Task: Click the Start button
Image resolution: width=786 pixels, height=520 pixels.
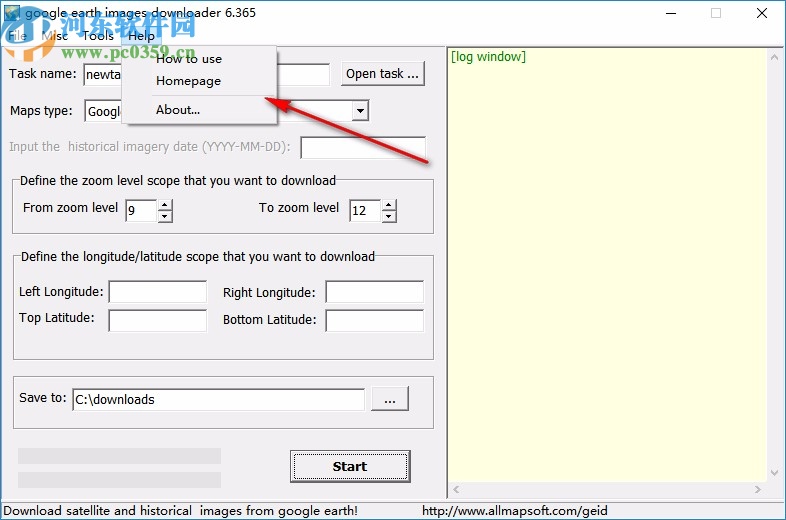Action: [350, 466]
